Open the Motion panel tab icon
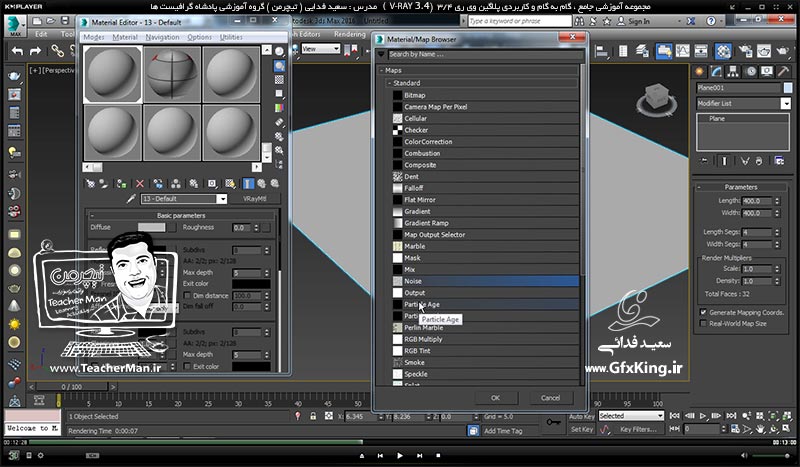The image size is (800, 467). pyautogui.click(x=751, y=71)
